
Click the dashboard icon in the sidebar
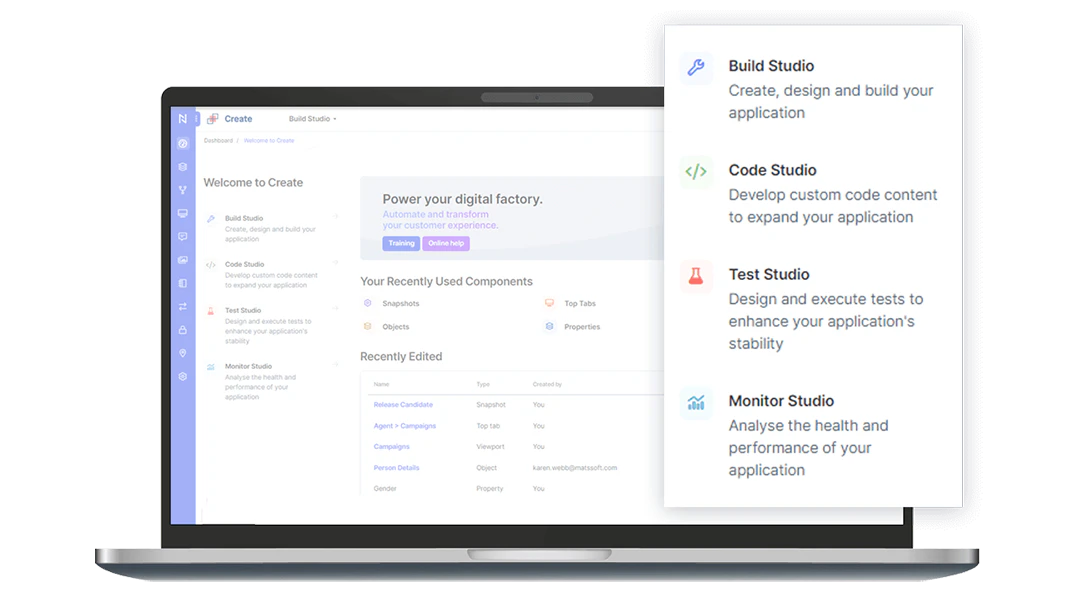tap(182, 143)
